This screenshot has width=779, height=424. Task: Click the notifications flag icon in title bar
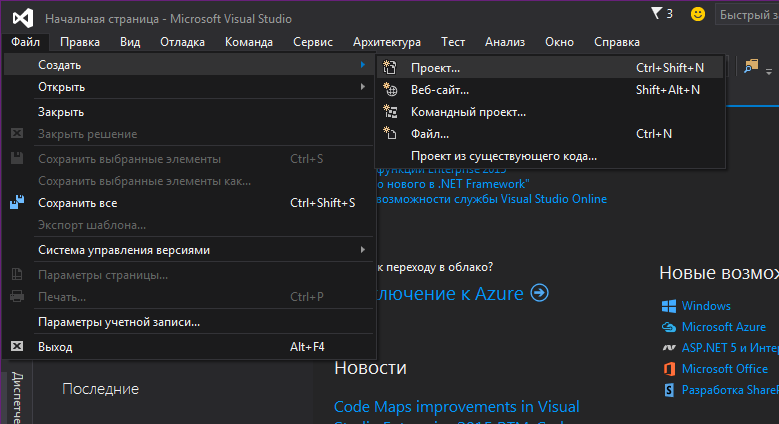[656, 14]
